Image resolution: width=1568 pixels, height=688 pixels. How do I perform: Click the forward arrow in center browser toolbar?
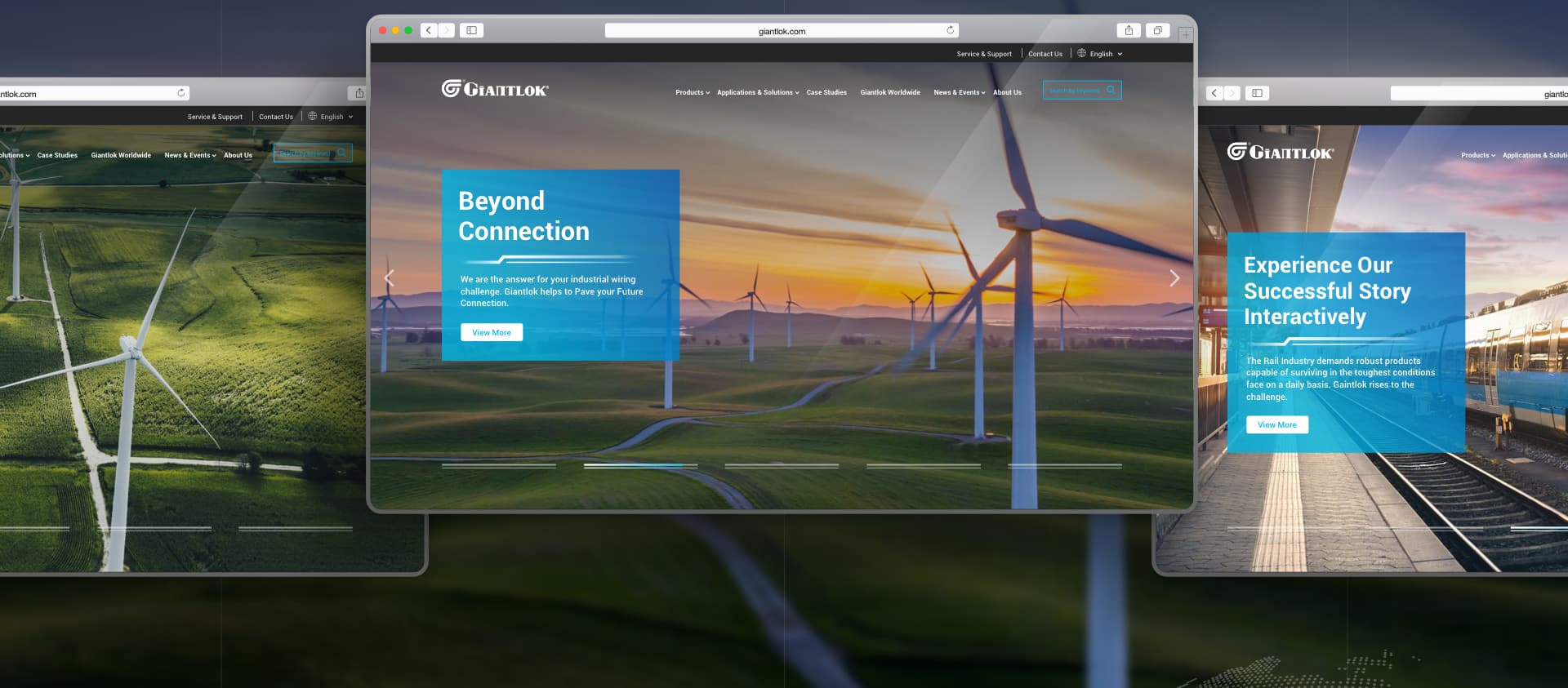(x=447, y=30)
